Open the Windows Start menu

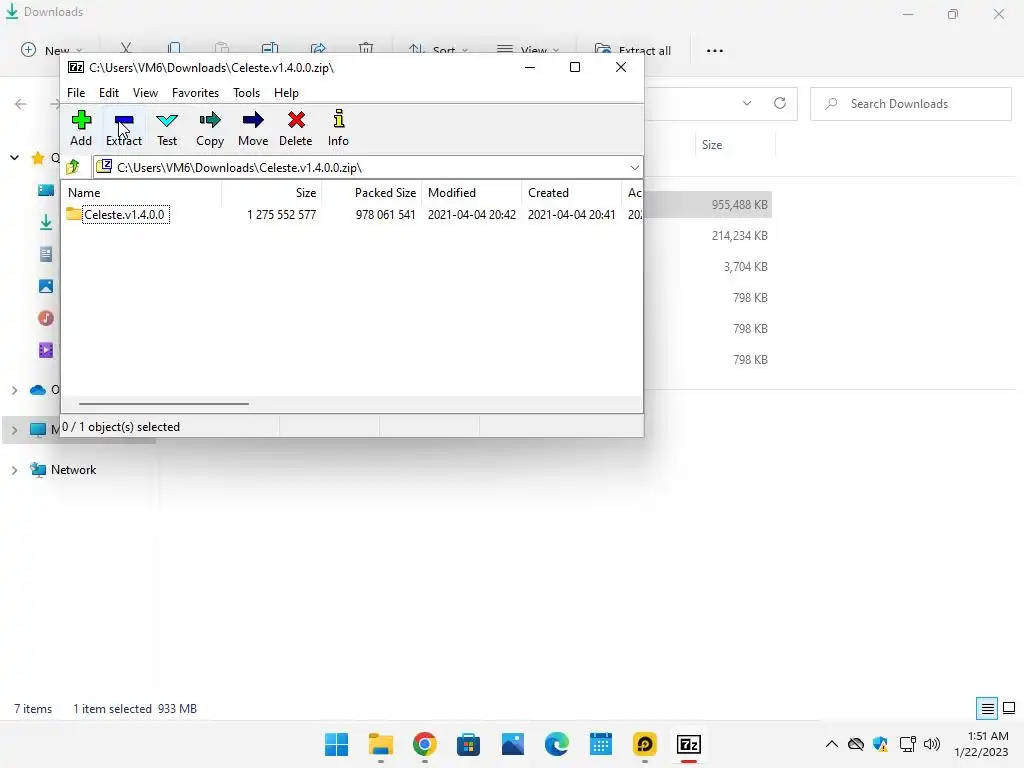coord(336,744)
